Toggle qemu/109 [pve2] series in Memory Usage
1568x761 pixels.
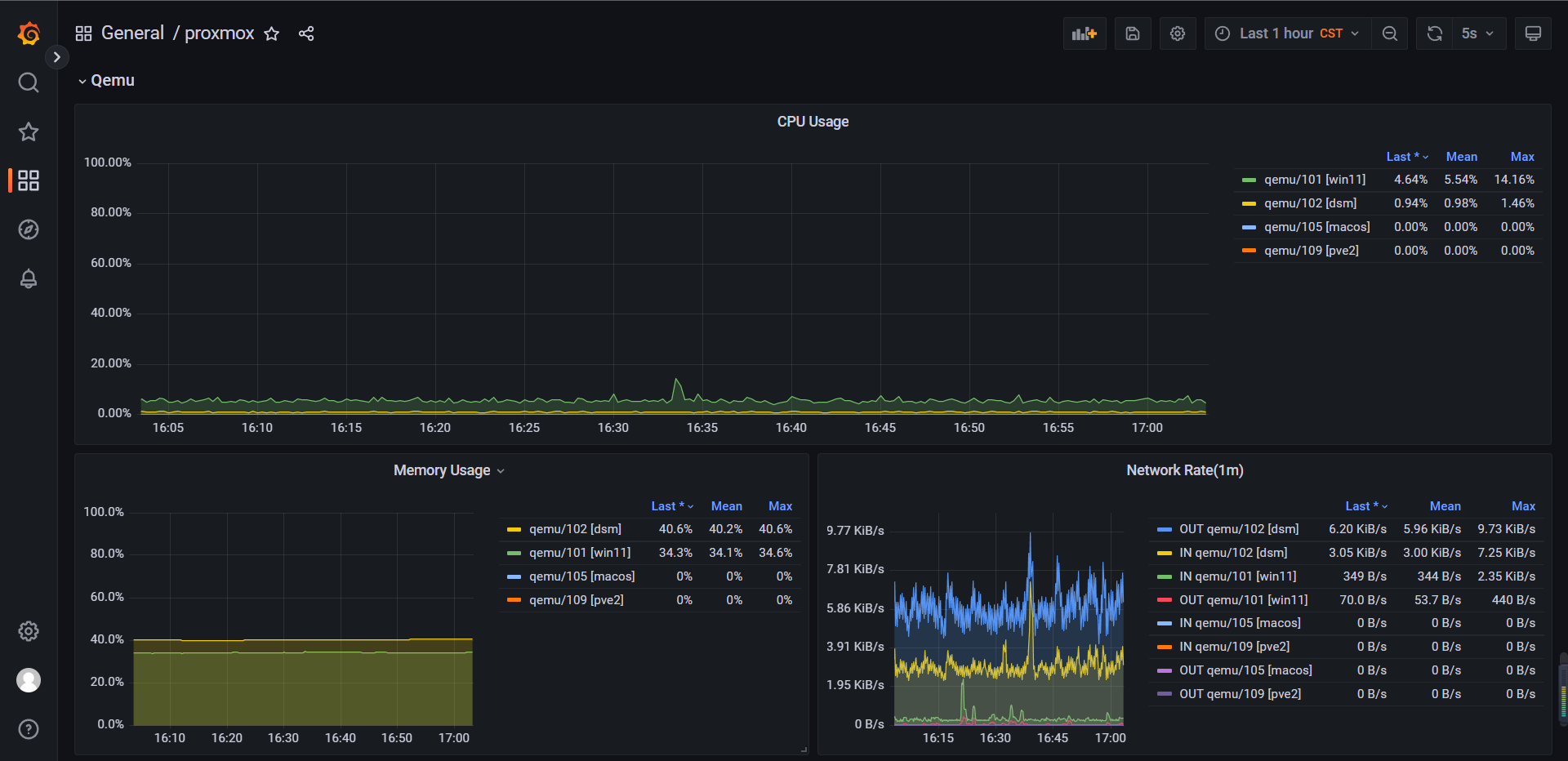pyautogui.click(x=576, y=600)
